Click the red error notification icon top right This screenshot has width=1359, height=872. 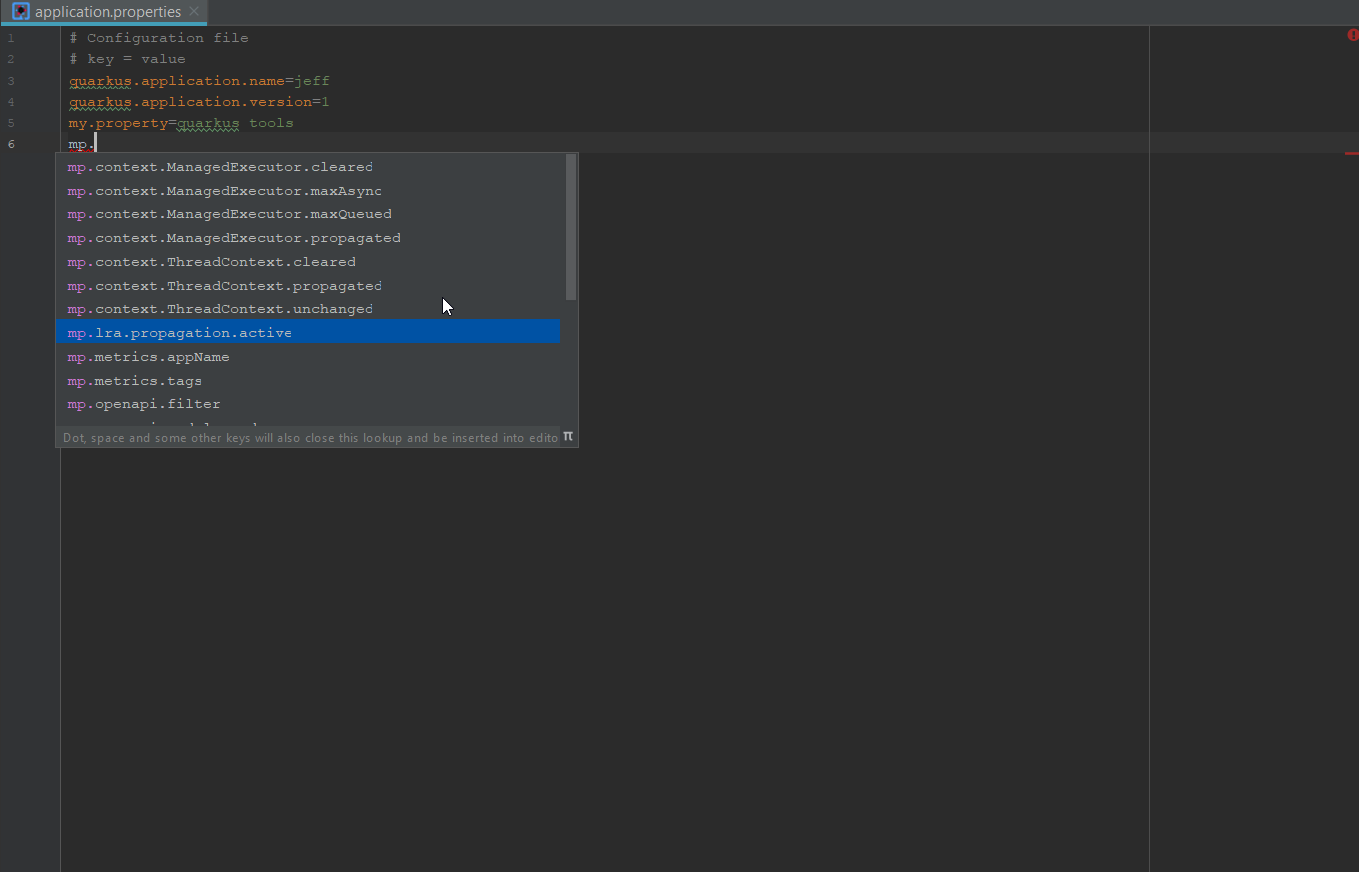pyautogui.click(x=1351, y=33)
